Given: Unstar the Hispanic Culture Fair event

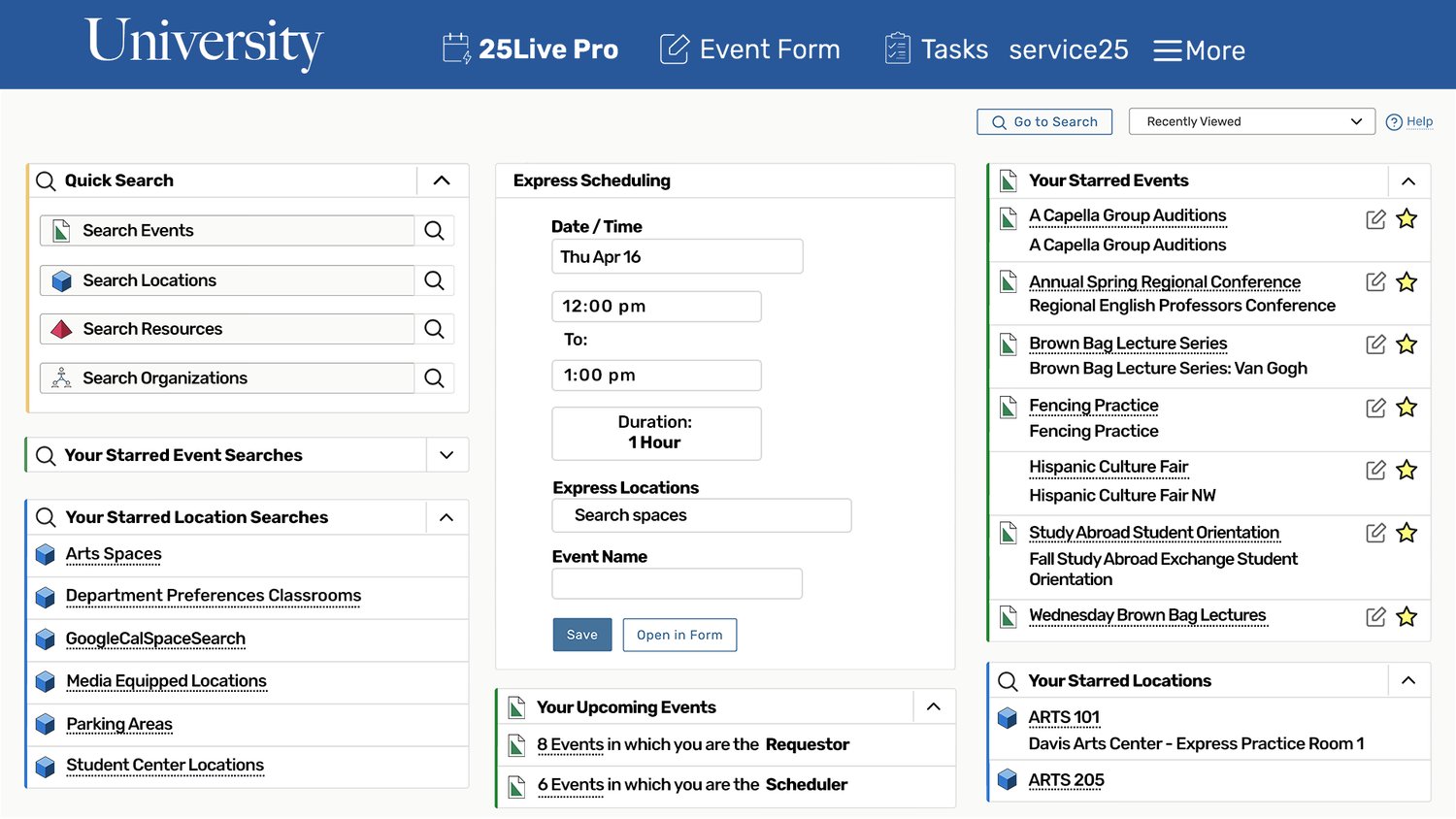Looking at the screenshot, I should pyautogui.click(x=1406, y=470).
